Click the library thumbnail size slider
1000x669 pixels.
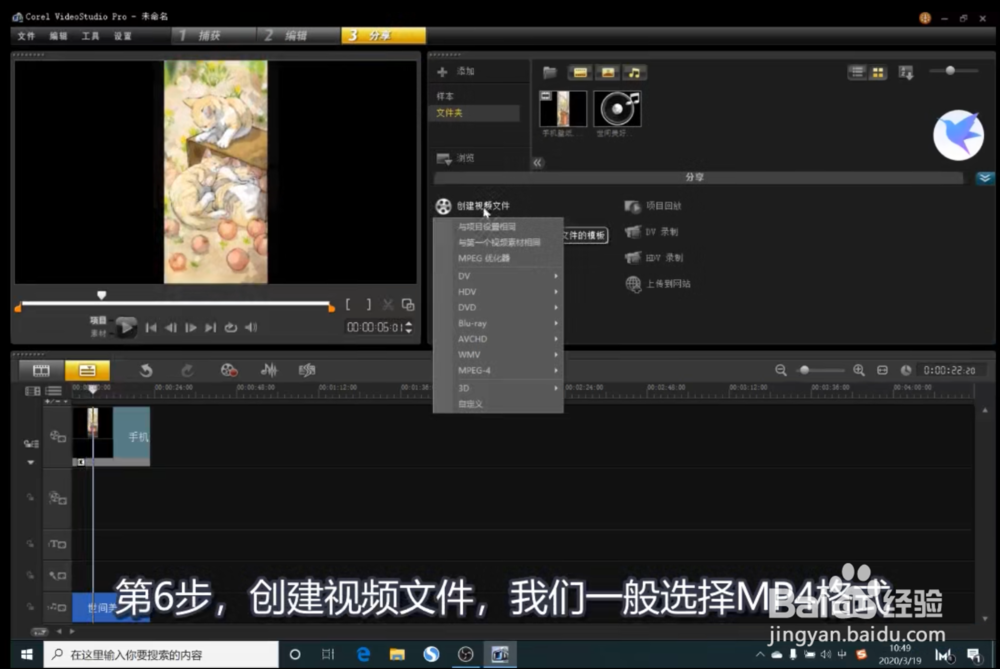pos(950,71)
